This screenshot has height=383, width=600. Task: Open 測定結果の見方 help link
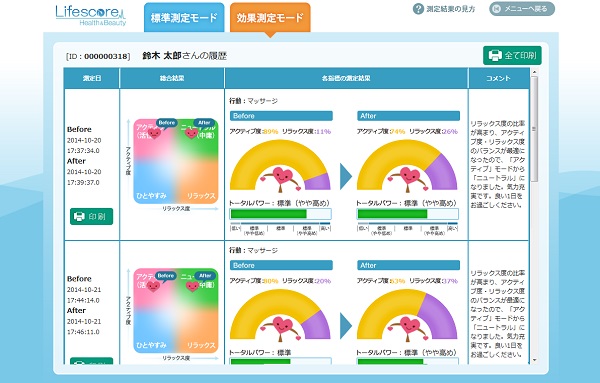pos(450,9)
